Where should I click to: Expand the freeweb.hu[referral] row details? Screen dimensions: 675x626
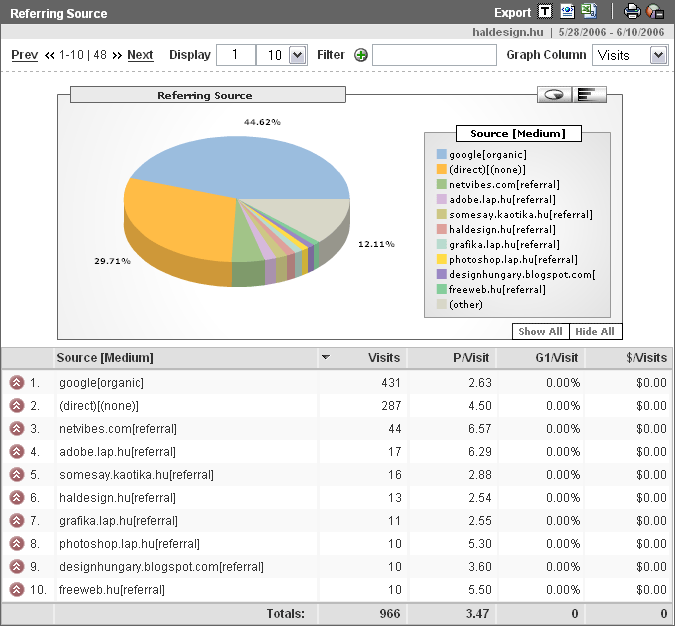[17, 590]
